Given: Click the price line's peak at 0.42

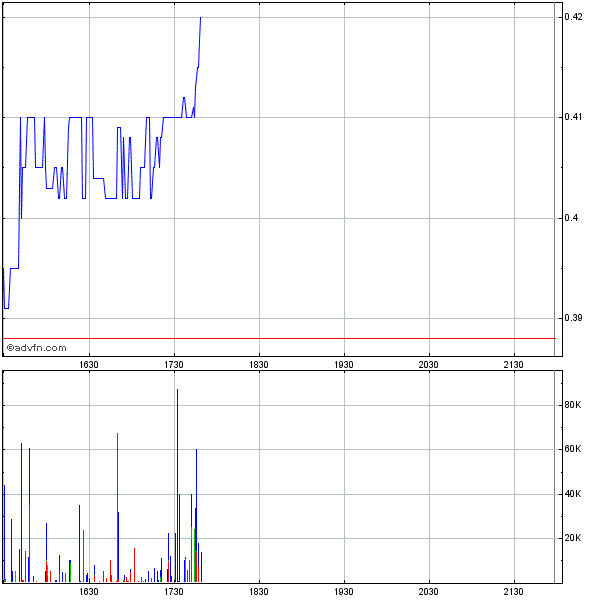Looking at the screenshot, I should tap(200, 18).
